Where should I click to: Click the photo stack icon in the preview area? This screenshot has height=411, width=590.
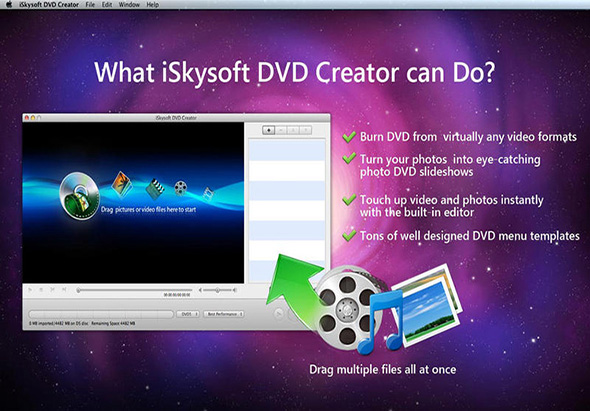click(122, 184)
